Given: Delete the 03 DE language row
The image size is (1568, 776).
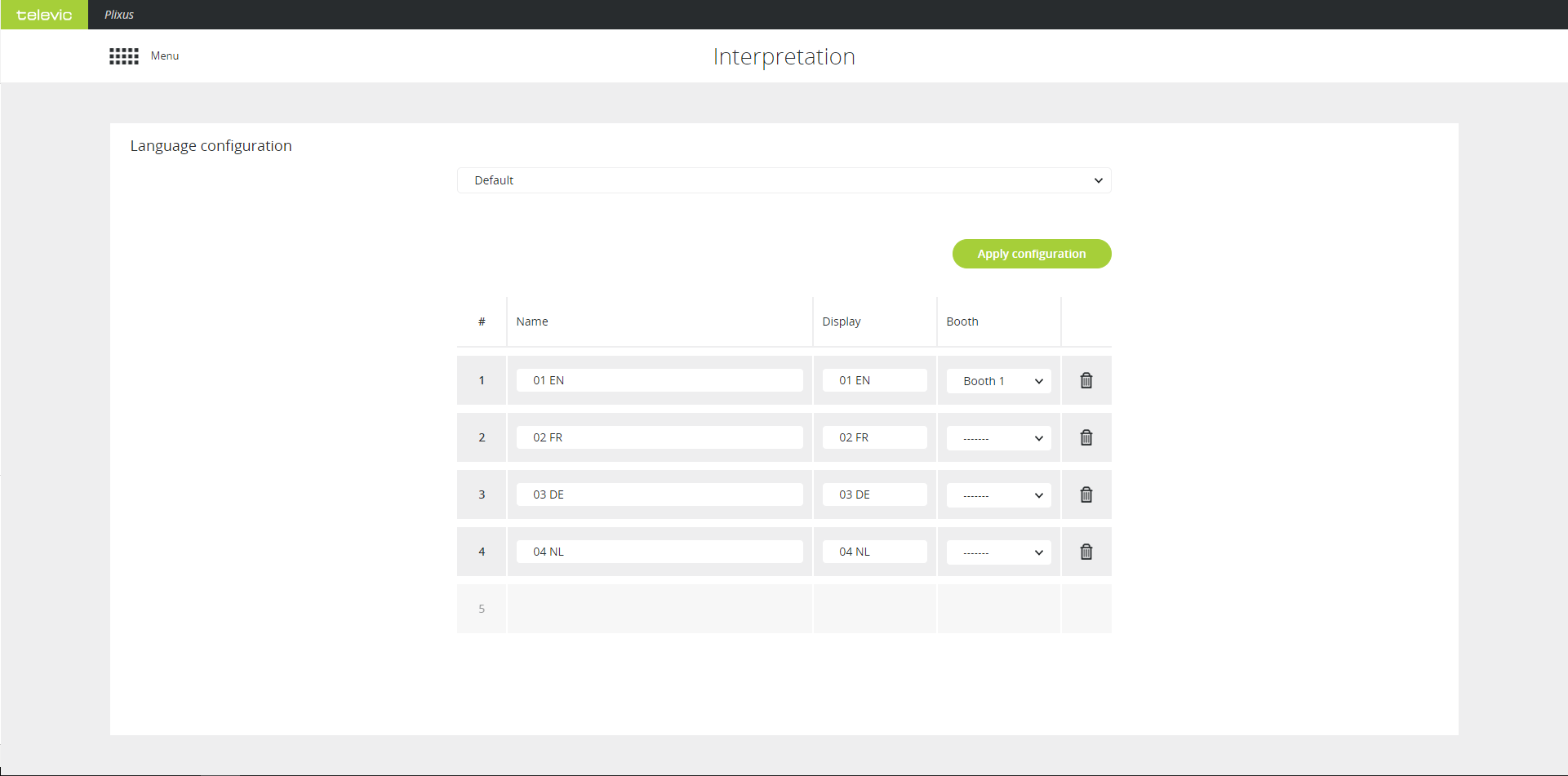Looking at the screenshot, I should 1086,494.
